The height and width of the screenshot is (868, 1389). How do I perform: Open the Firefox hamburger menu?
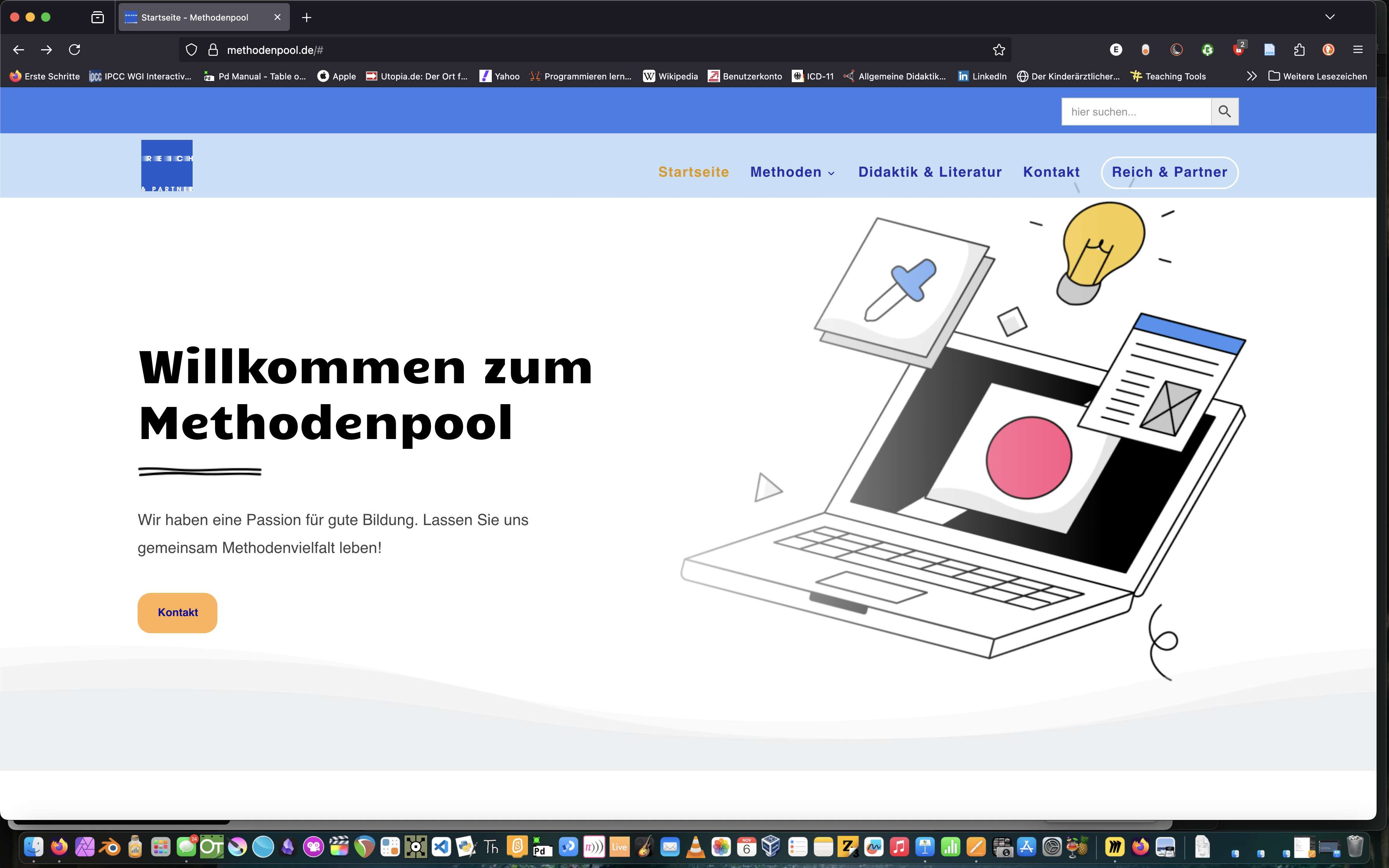1358,50
